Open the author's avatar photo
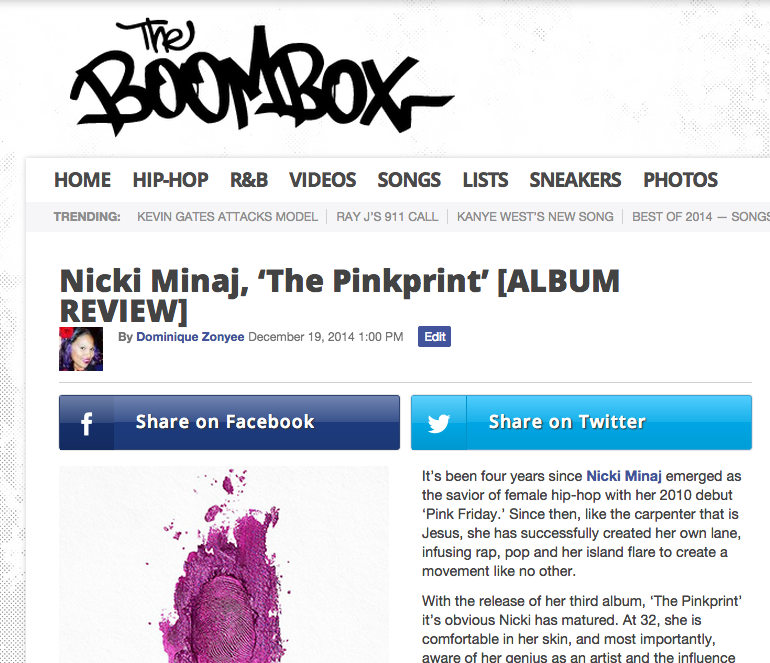Image resolution: width=770 pixels, height=663 pixels. [x=81, y=349]
